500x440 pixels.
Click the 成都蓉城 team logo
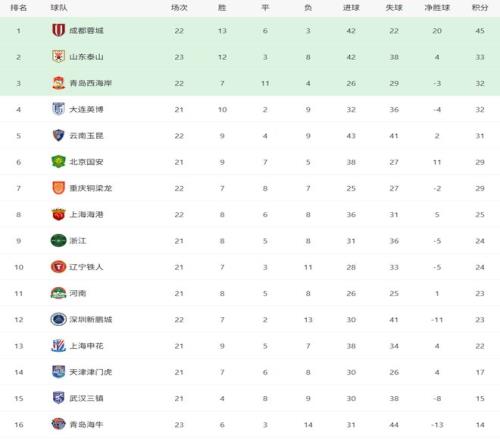click(58, 30)
